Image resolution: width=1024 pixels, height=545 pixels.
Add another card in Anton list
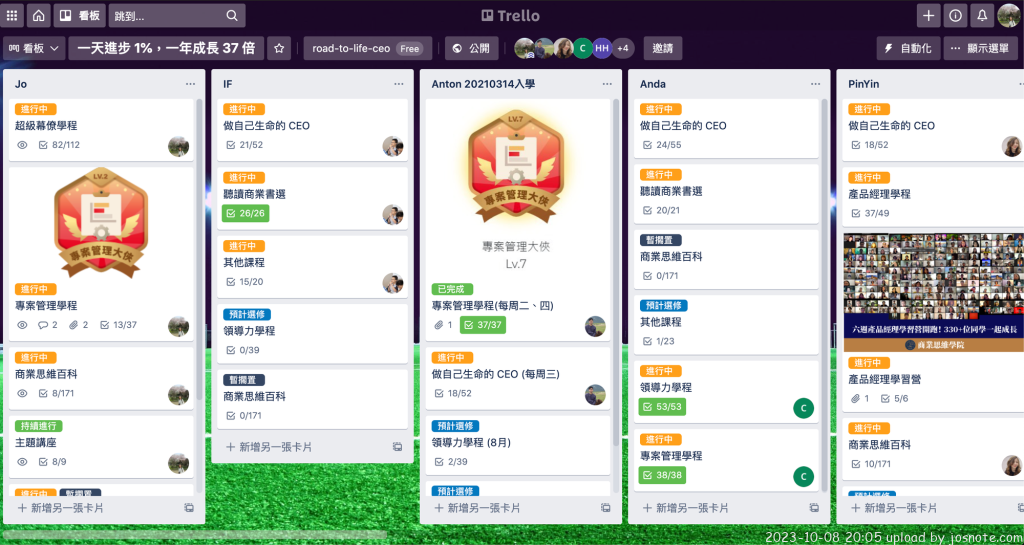[477, 508]
